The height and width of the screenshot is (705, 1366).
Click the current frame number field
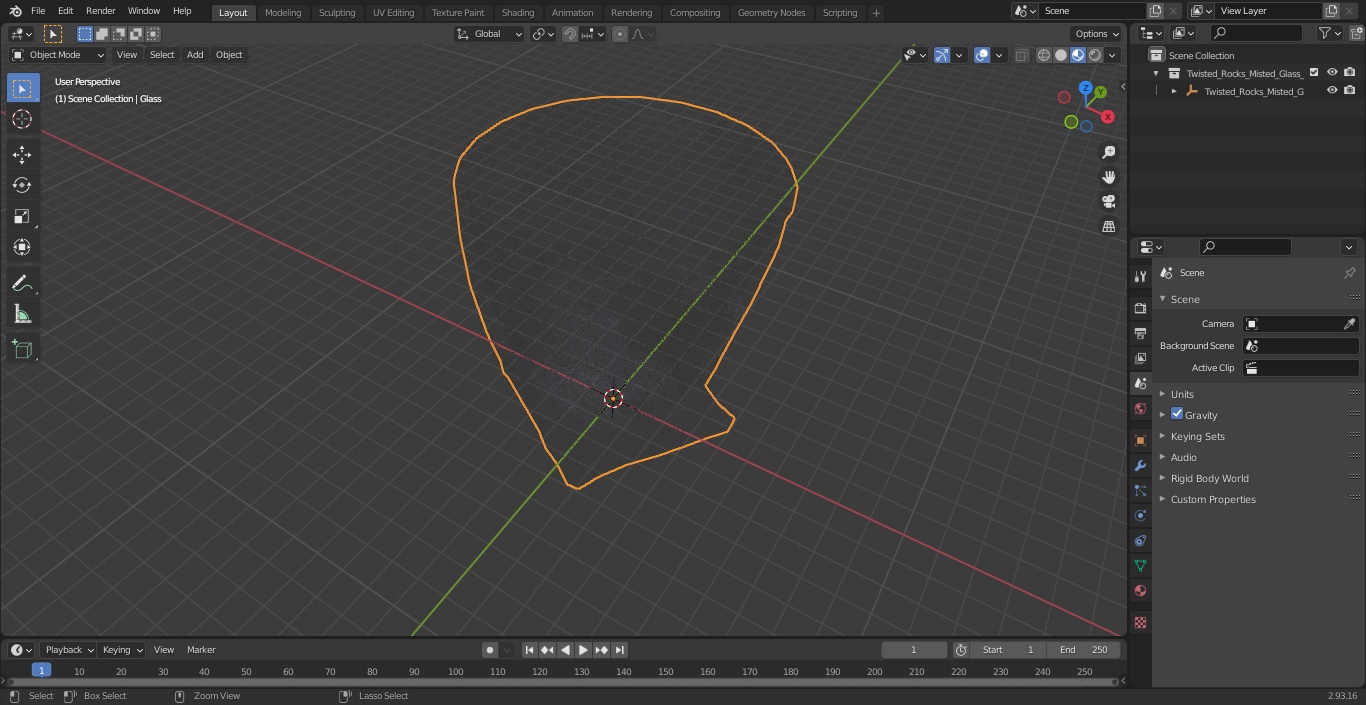click(914, 650)
